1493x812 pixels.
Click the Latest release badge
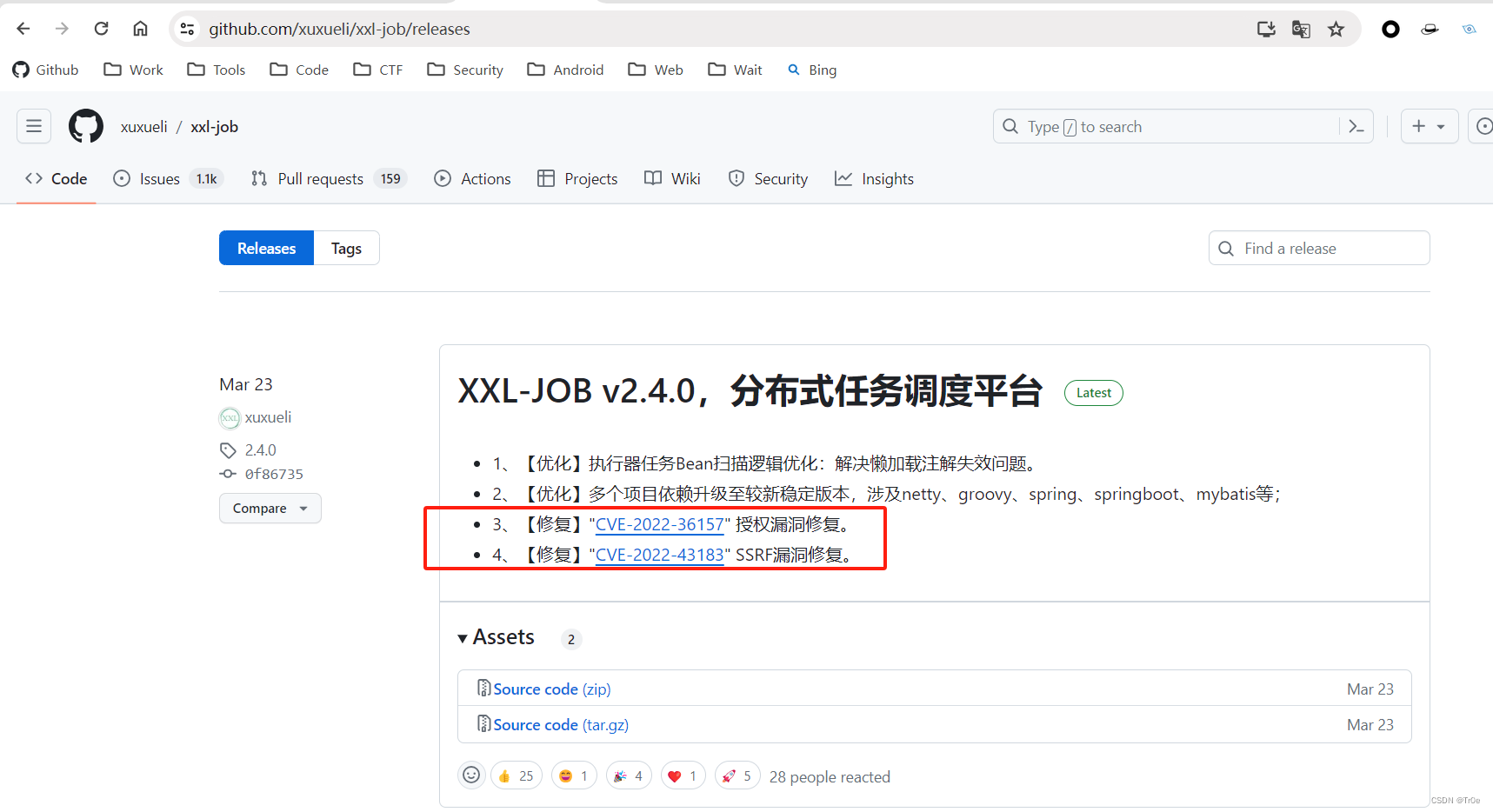[1094, 393]
